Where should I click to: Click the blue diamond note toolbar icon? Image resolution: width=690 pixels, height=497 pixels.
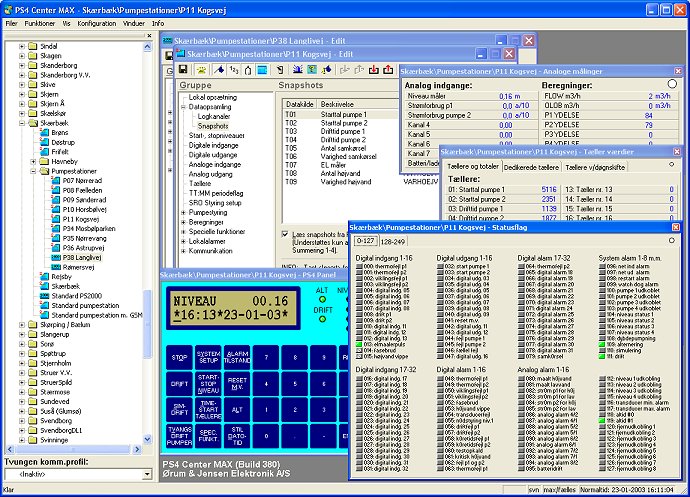click(327, 70)
